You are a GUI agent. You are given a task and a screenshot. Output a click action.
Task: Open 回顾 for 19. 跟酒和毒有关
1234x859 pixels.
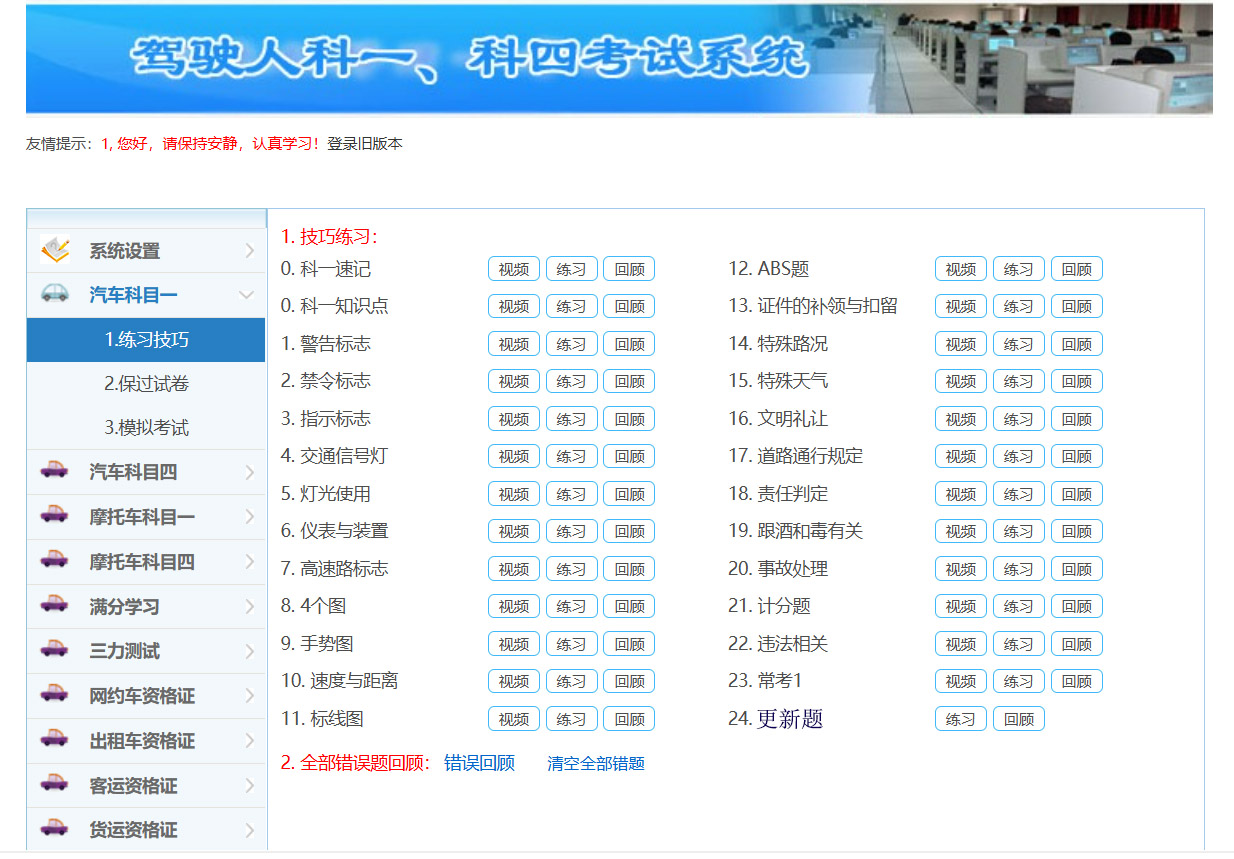click(x=1076, y=531)
